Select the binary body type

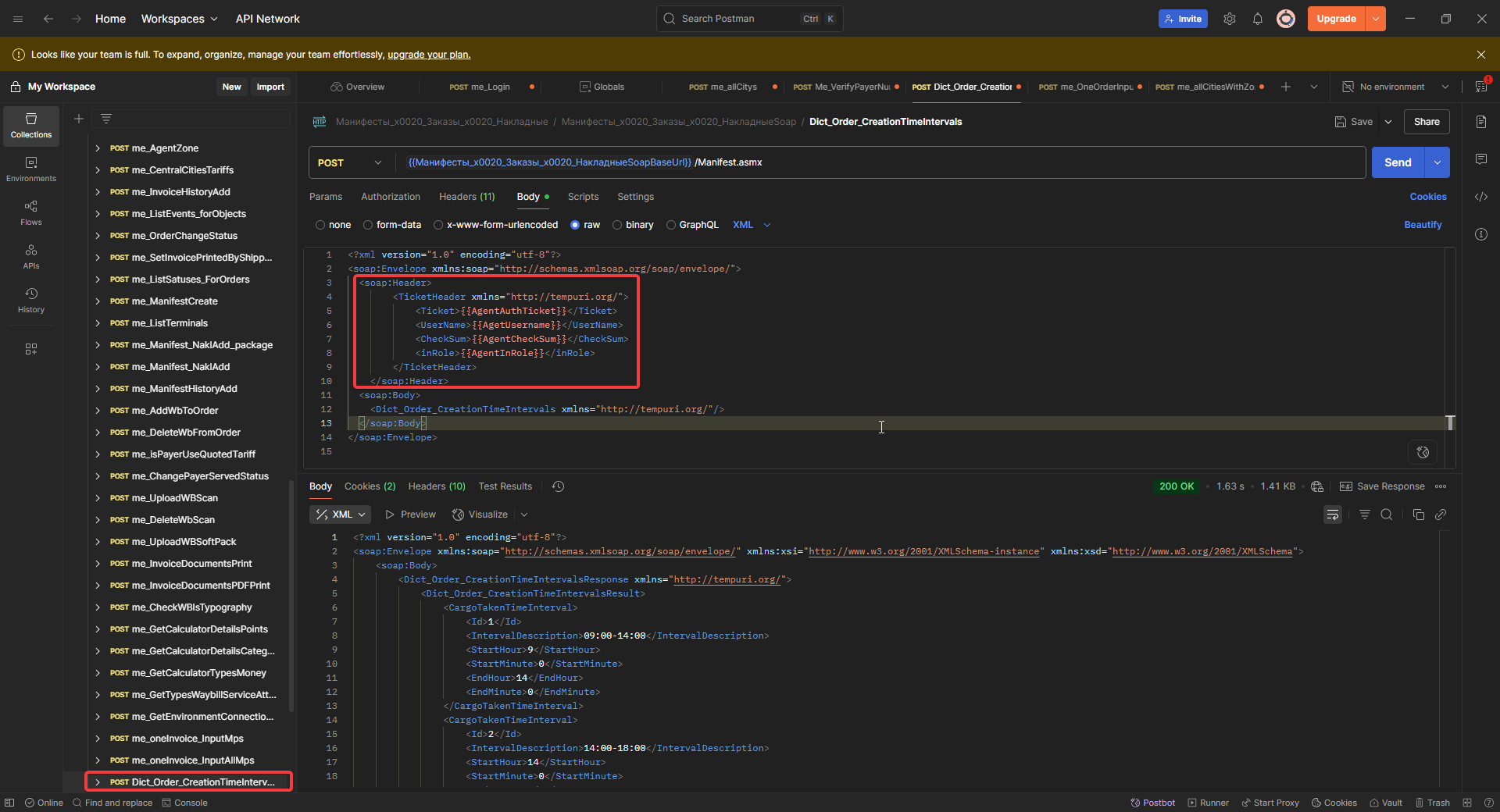[x=617, y=225]
